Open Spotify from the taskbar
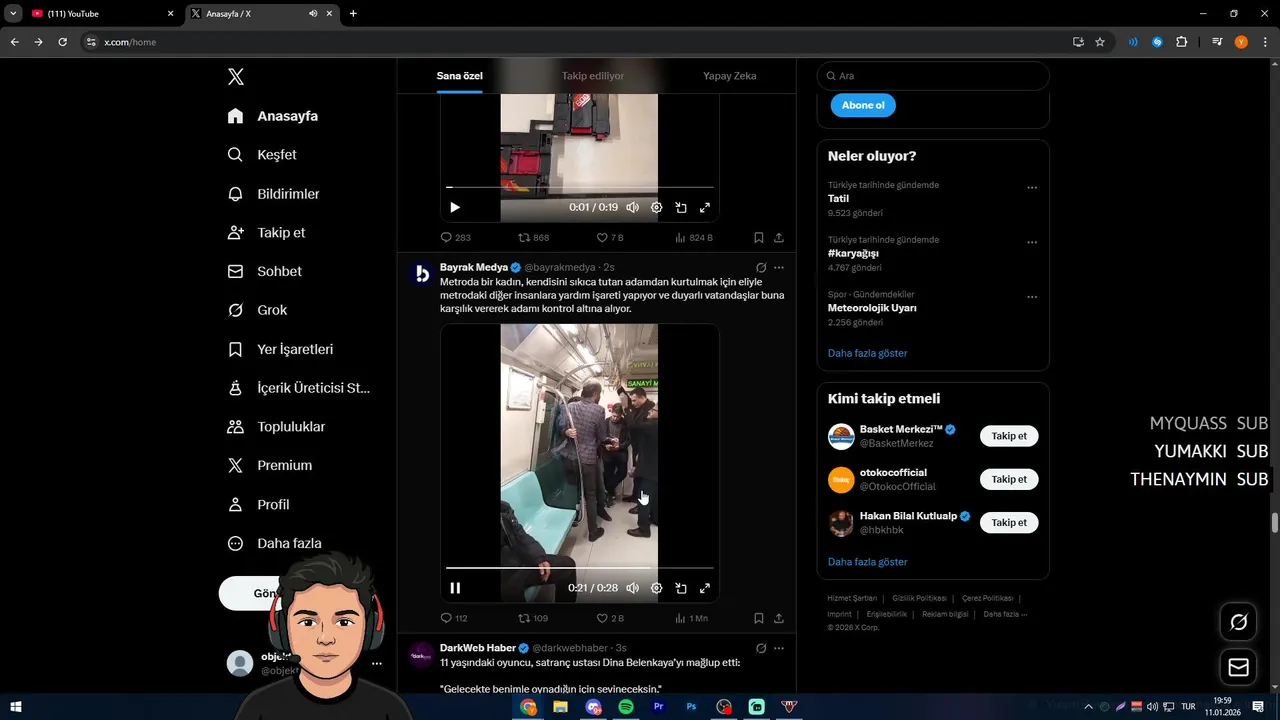Viewport: 1280px width, 720px height. pyautogui.click(x=626, y=707)
